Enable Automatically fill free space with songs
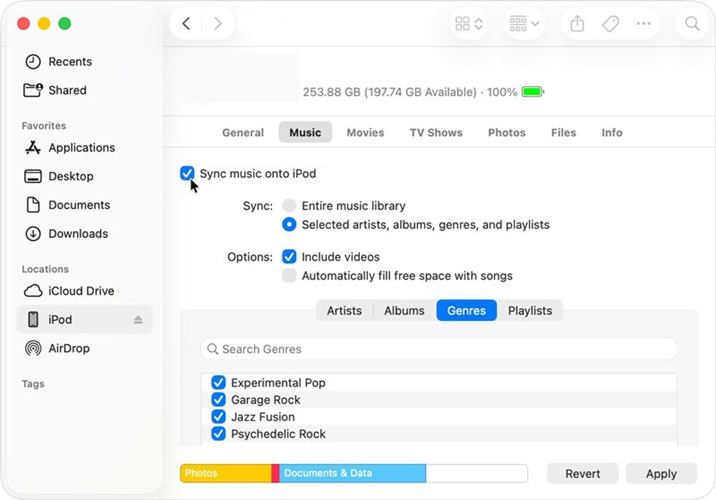 [x=289, y=276]
